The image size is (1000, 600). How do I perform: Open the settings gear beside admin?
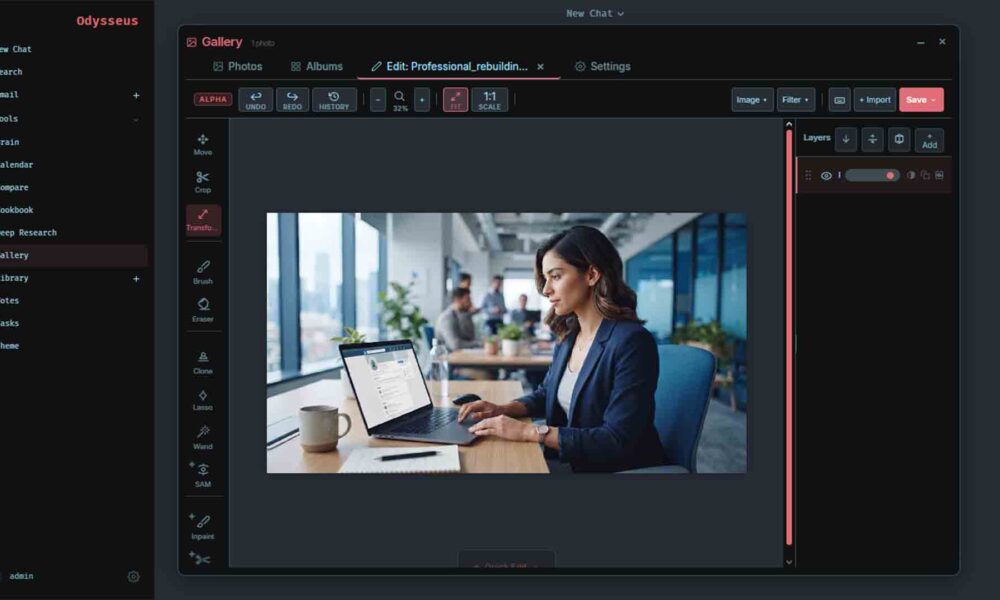click(133, 576)
